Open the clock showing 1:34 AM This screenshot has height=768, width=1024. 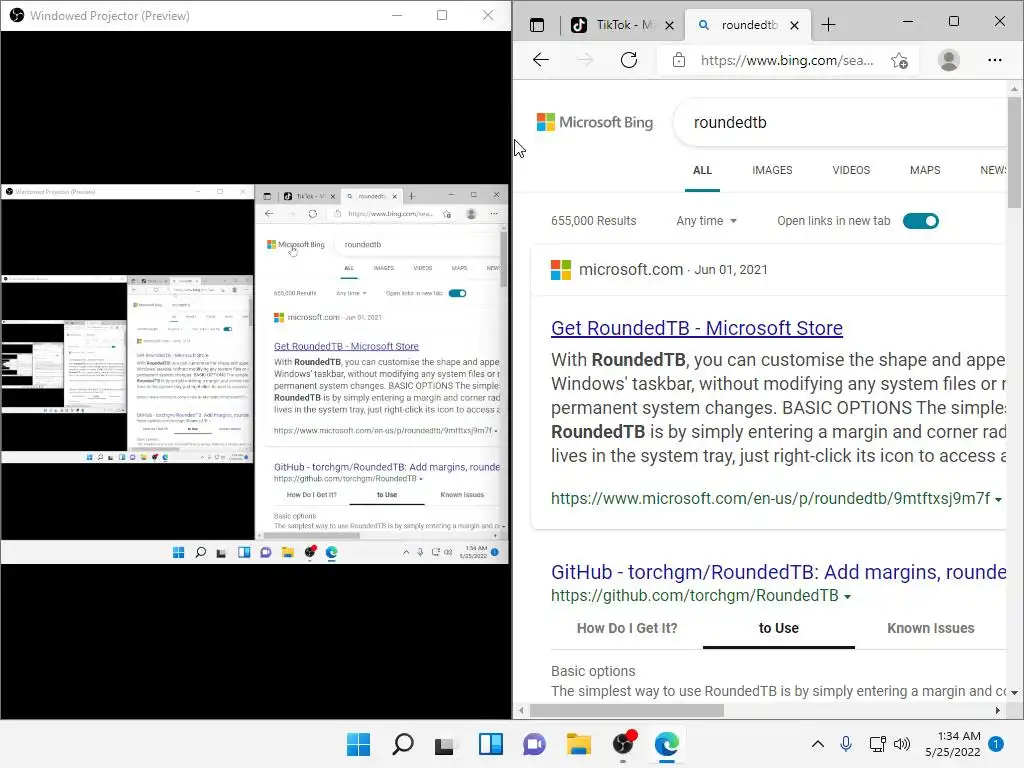click(953, 744)
